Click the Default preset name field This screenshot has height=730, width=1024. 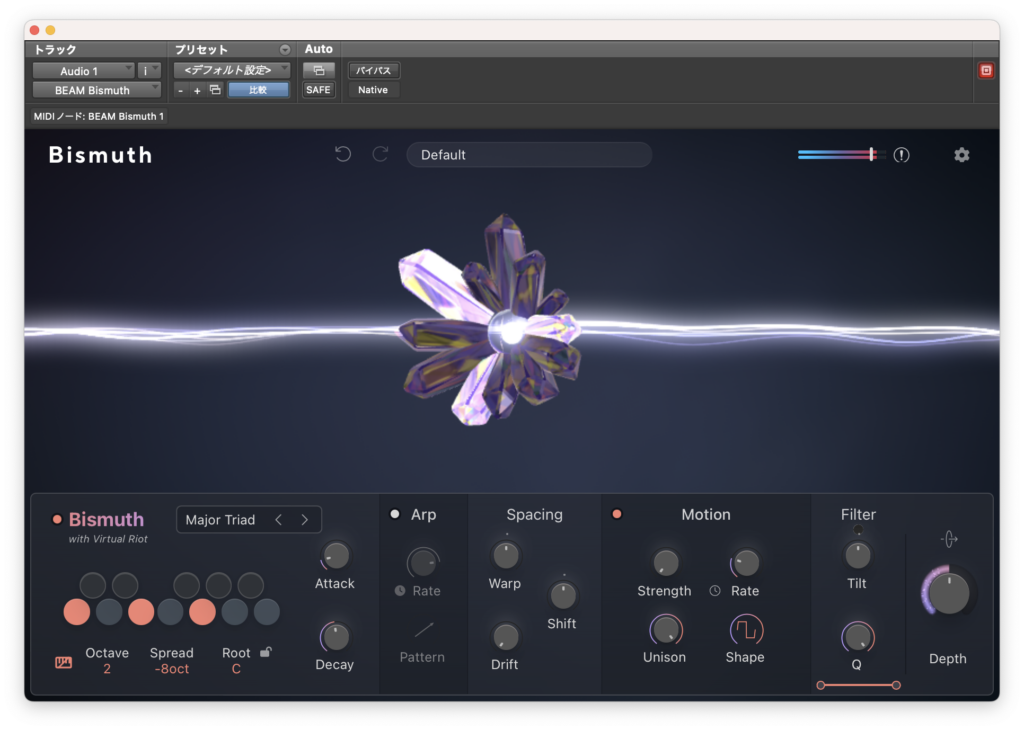point(529,155)
